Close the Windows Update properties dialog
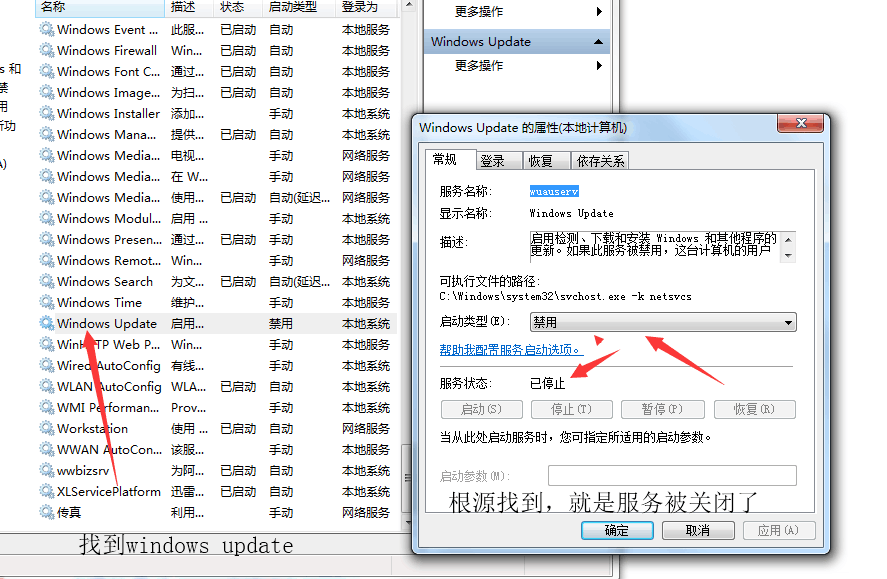887x579 pixels. point(800,123)
